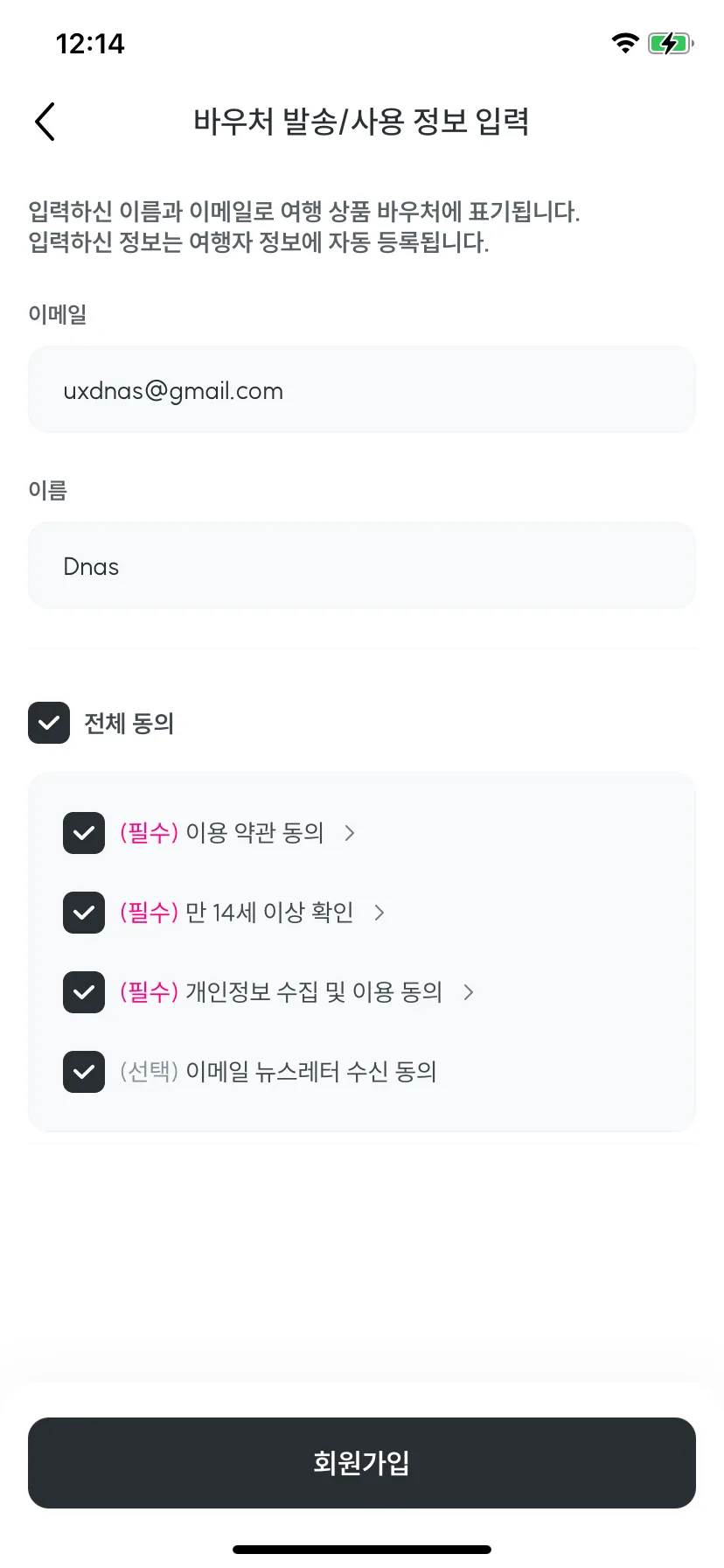Tap the 전체 동의 label text
Image resolution: width=724 pixels, height=1568 pixels.
click(129, 724)
